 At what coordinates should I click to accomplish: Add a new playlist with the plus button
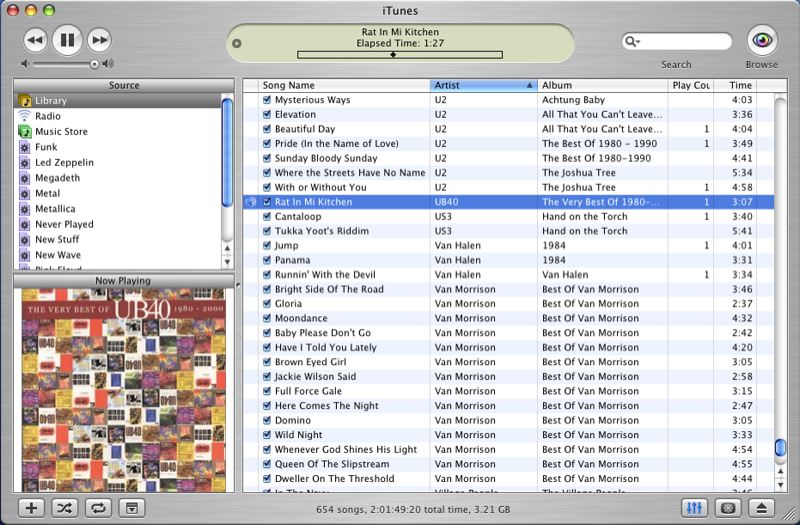[31, 508]
